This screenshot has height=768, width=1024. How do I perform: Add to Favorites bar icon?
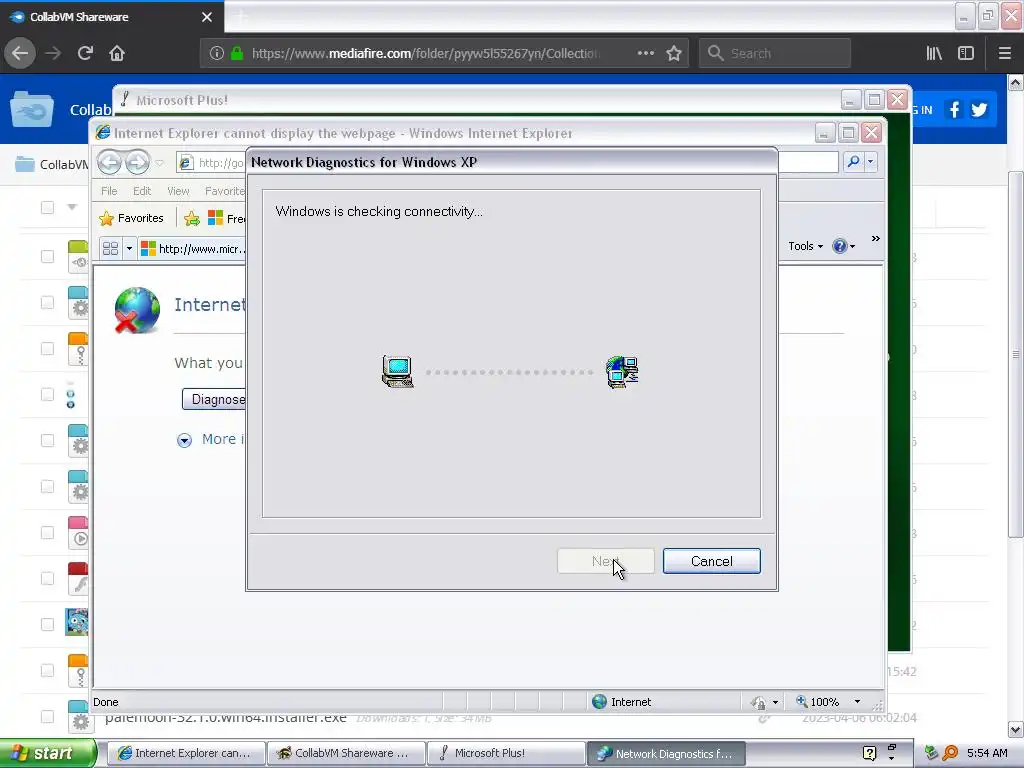tap(191, 218)
